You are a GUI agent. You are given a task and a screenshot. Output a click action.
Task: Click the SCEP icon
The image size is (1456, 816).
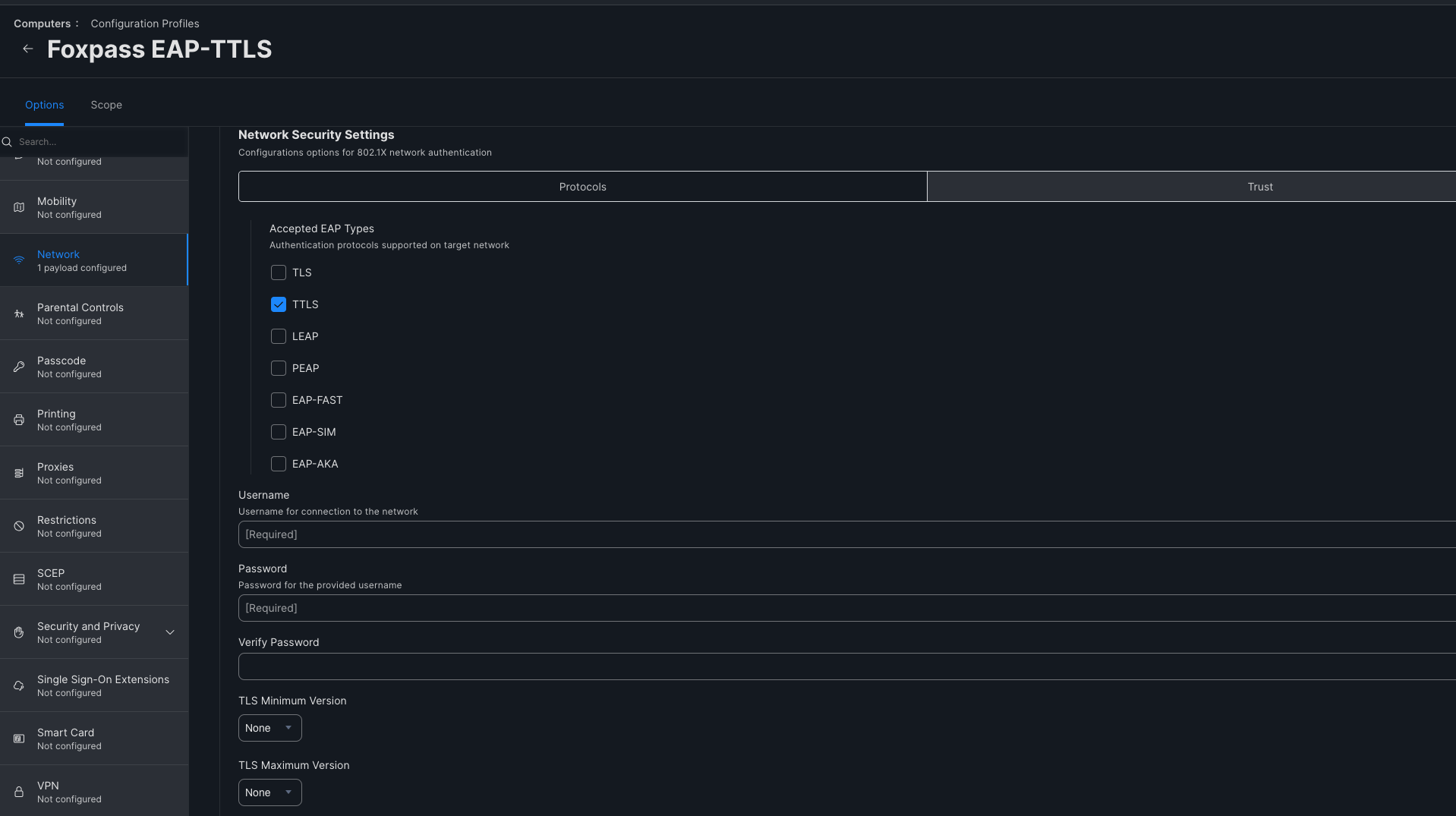[x=19, y=579]
